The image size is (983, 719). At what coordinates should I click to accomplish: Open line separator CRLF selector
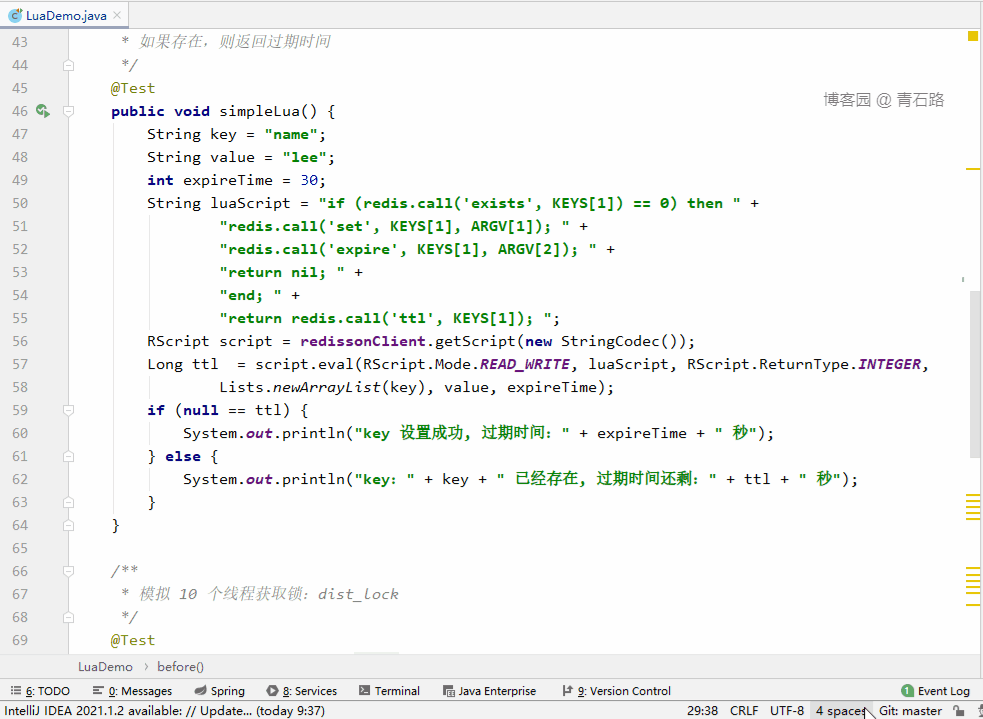tap(744, 710)
